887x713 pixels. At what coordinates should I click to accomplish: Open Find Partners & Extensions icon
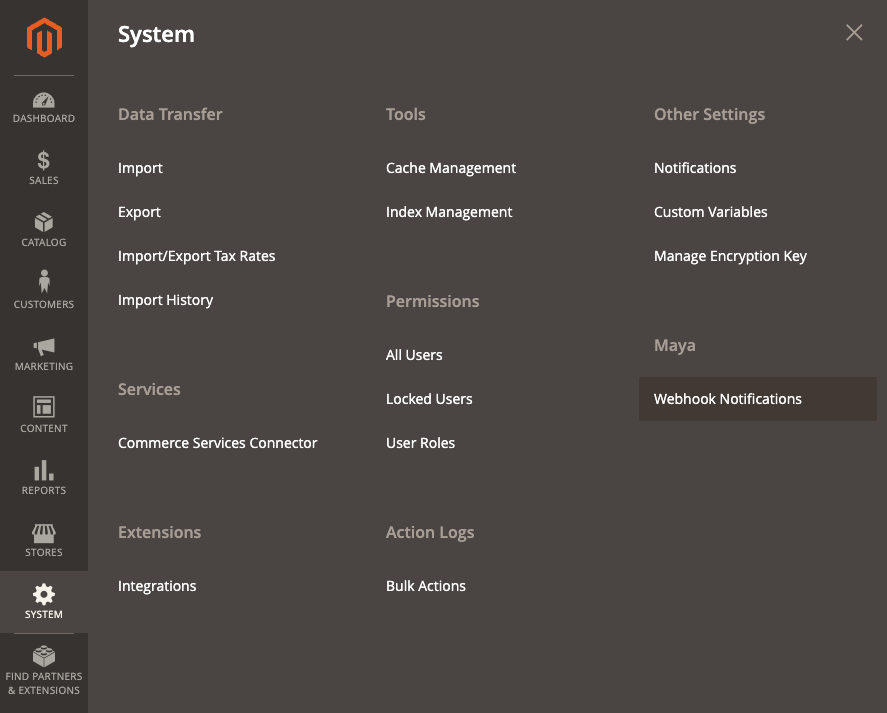44,657
